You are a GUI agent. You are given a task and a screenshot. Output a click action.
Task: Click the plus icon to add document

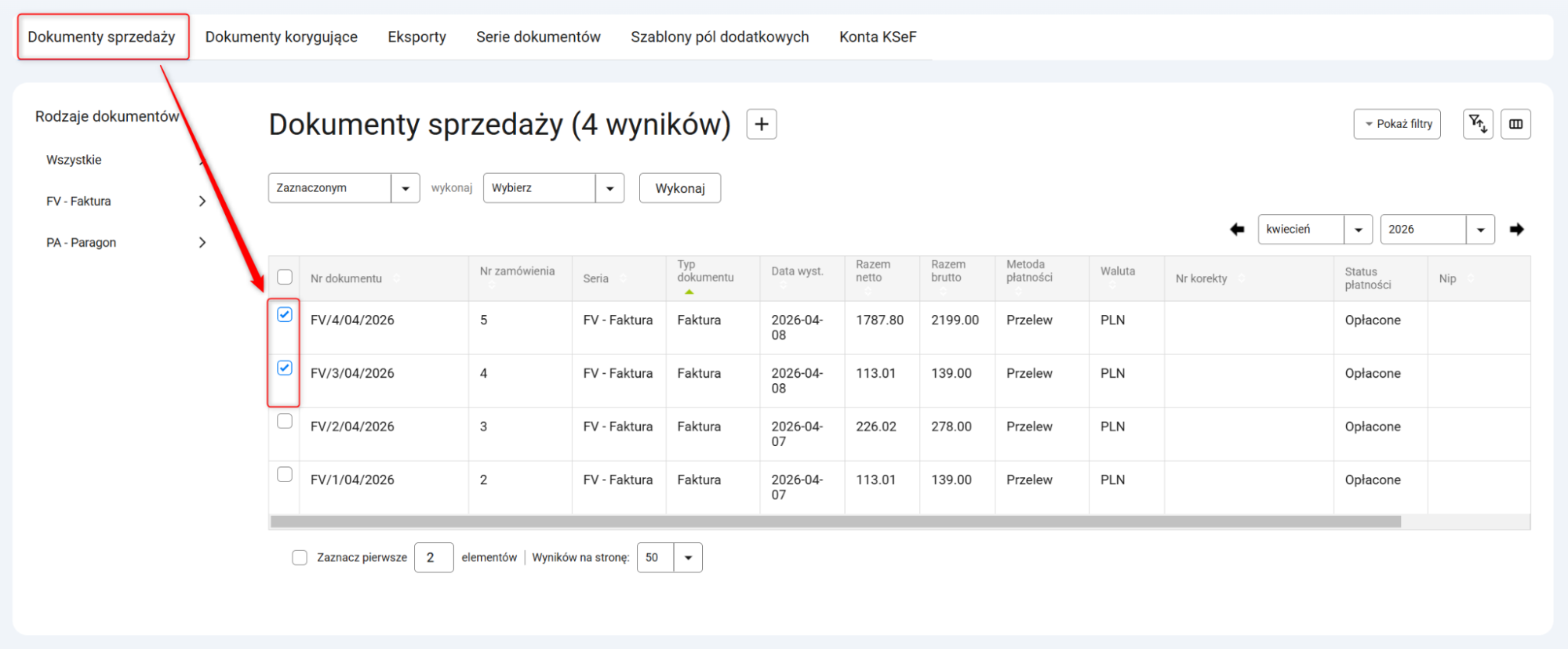(x=761, y=124)
